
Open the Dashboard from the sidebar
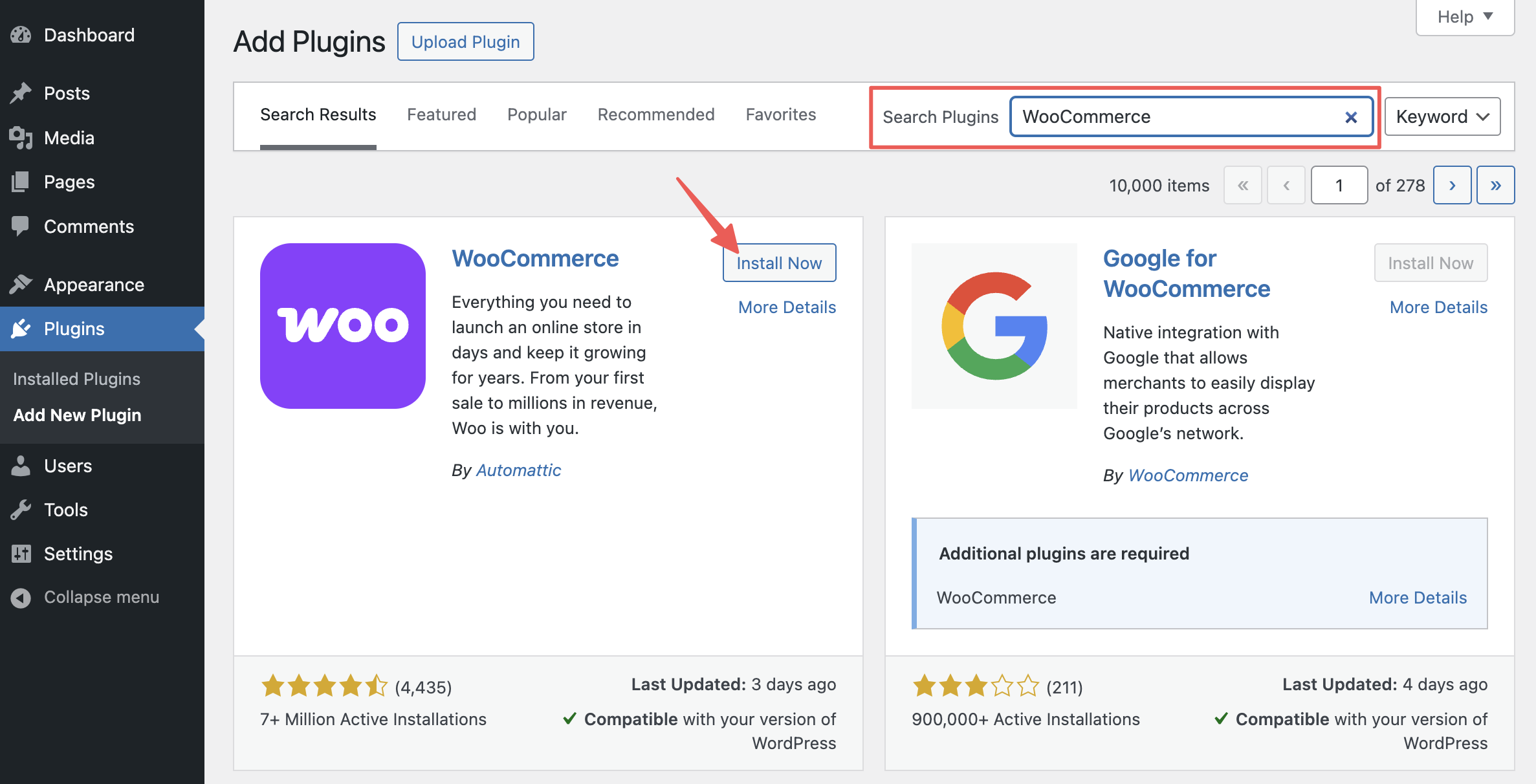(89, 35)
